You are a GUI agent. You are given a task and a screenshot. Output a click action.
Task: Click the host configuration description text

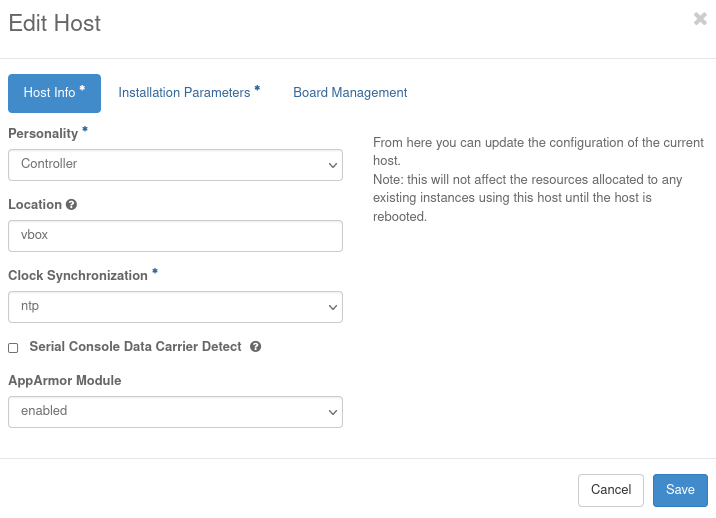[x=535, y=180]
